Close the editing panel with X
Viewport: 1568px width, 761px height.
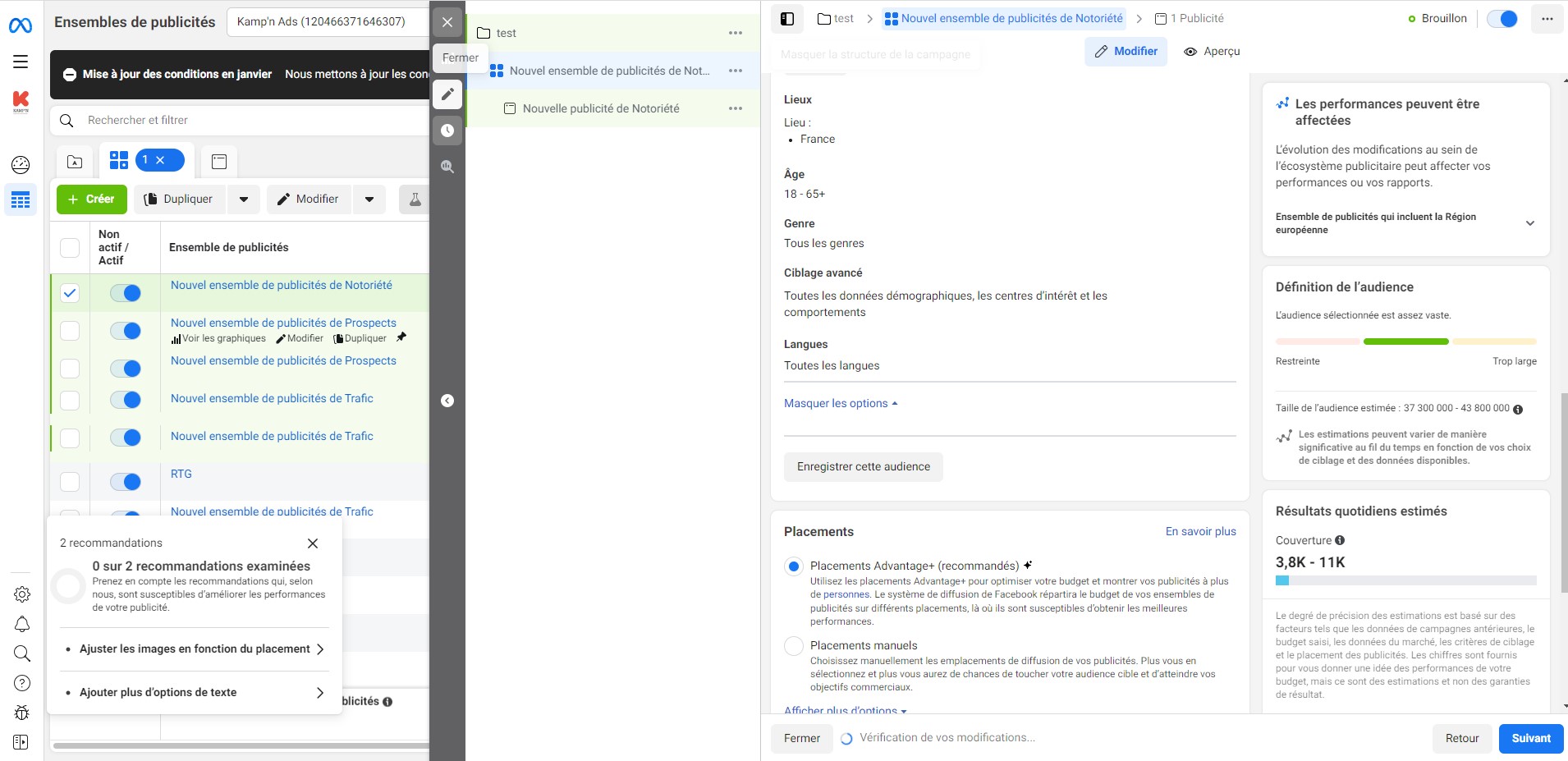[447, 22]
